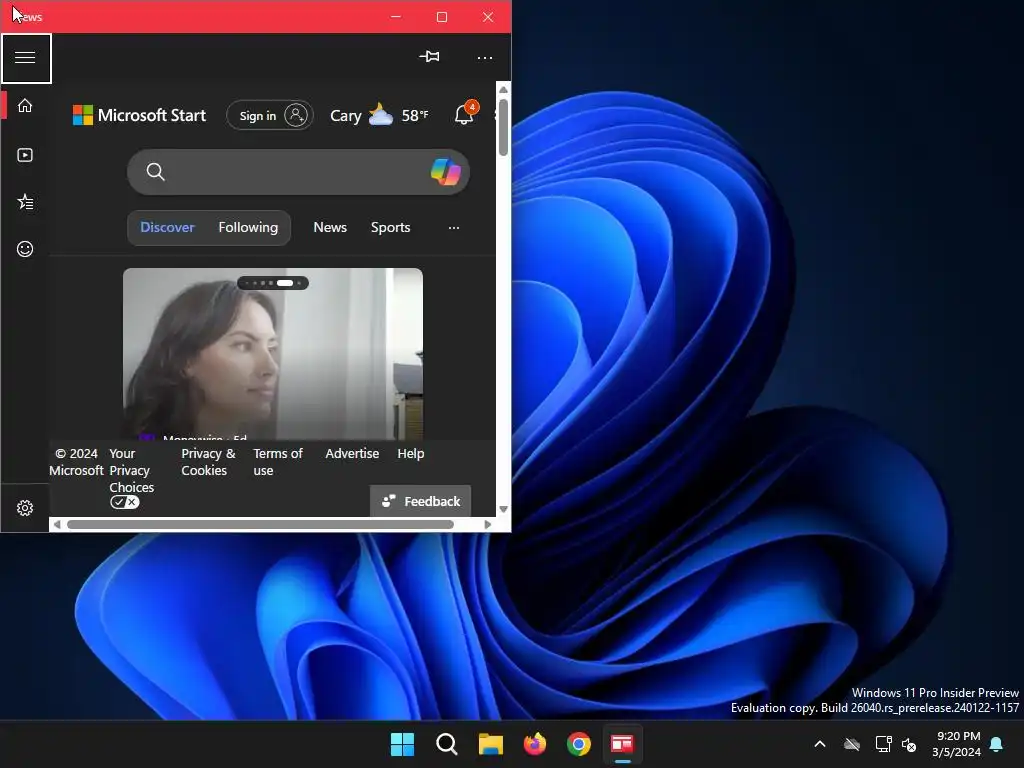Open the clock and date flyout
Image resolution: width=1024 pixels, height=768 pixels.
point(956,744)
